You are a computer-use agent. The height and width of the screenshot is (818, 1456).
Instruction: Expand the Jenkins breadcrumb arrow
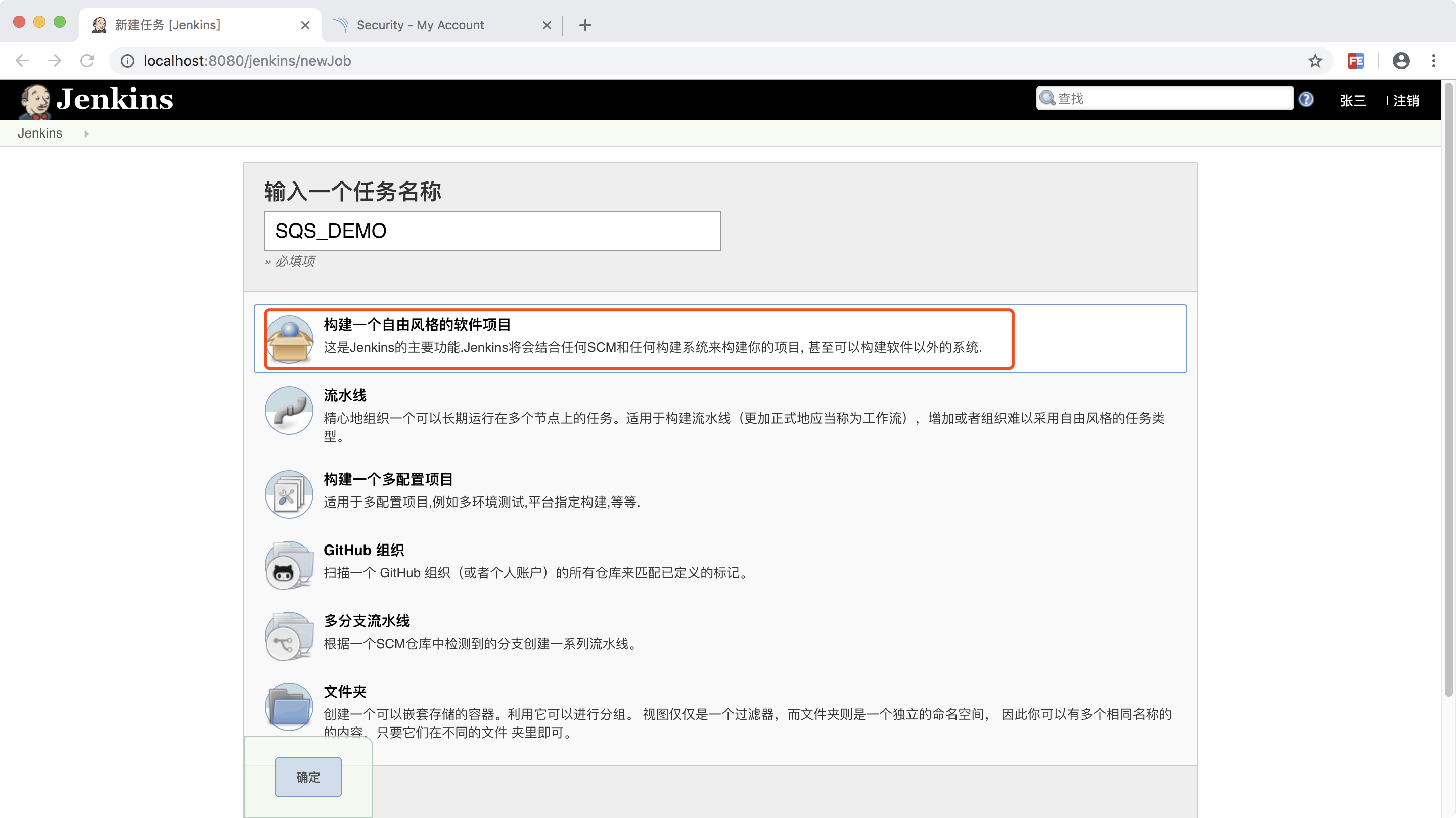tap(86, 134)
